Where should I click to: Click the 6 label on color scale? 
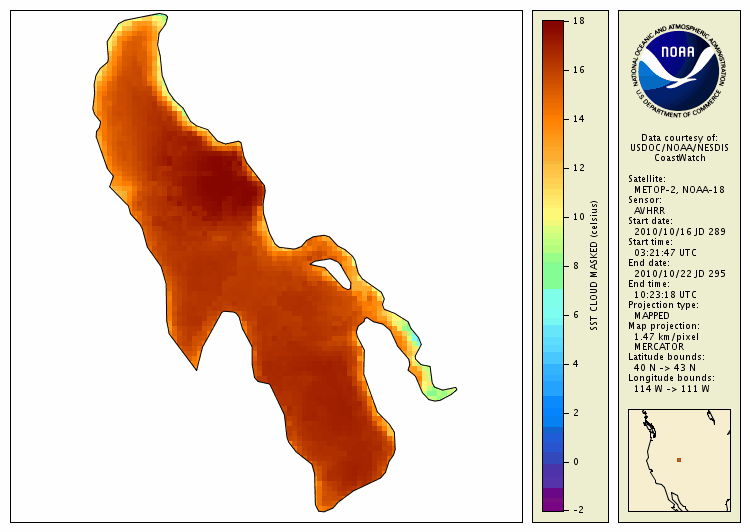[576, 315]
